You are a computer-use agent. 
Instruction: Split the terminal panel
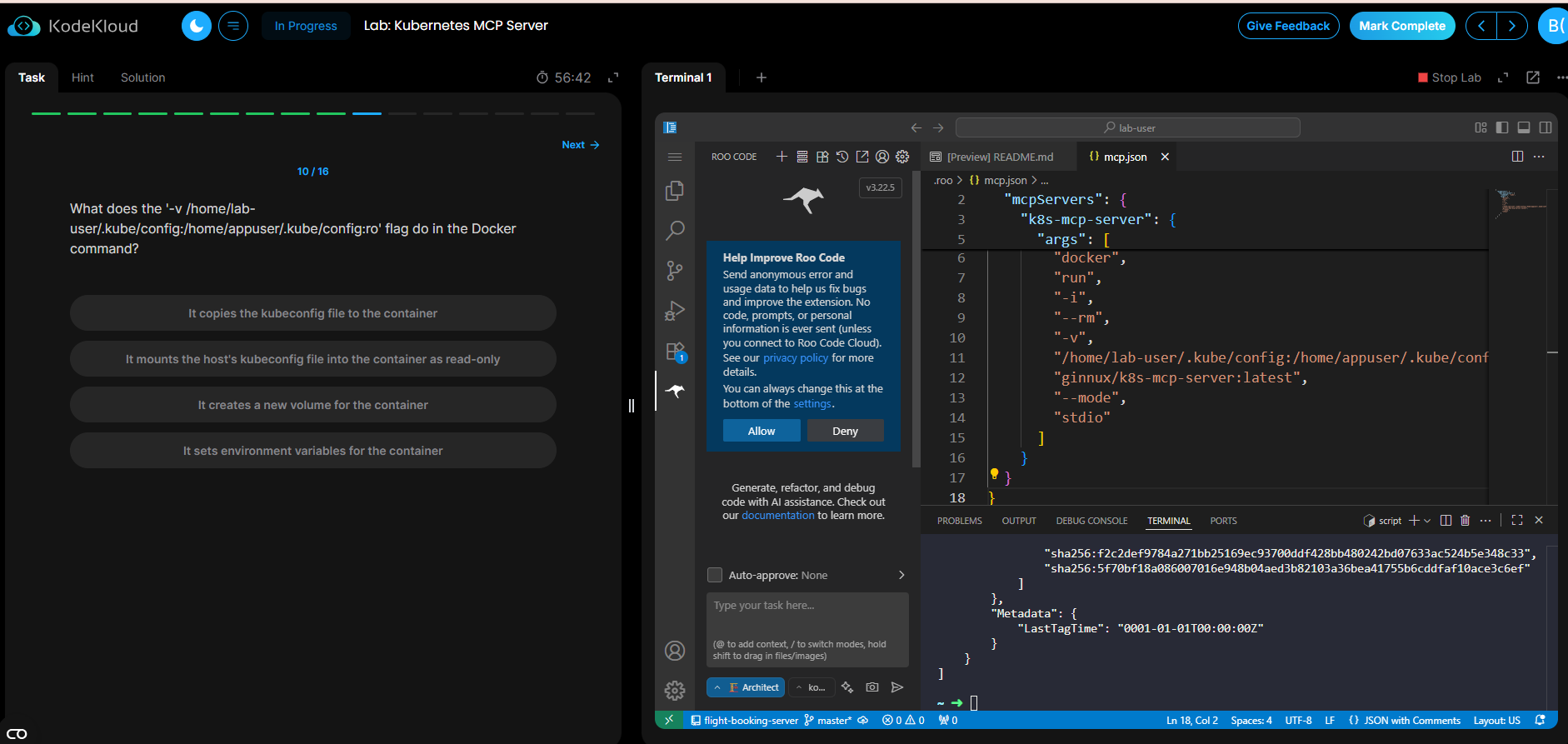pos(1446,520)
